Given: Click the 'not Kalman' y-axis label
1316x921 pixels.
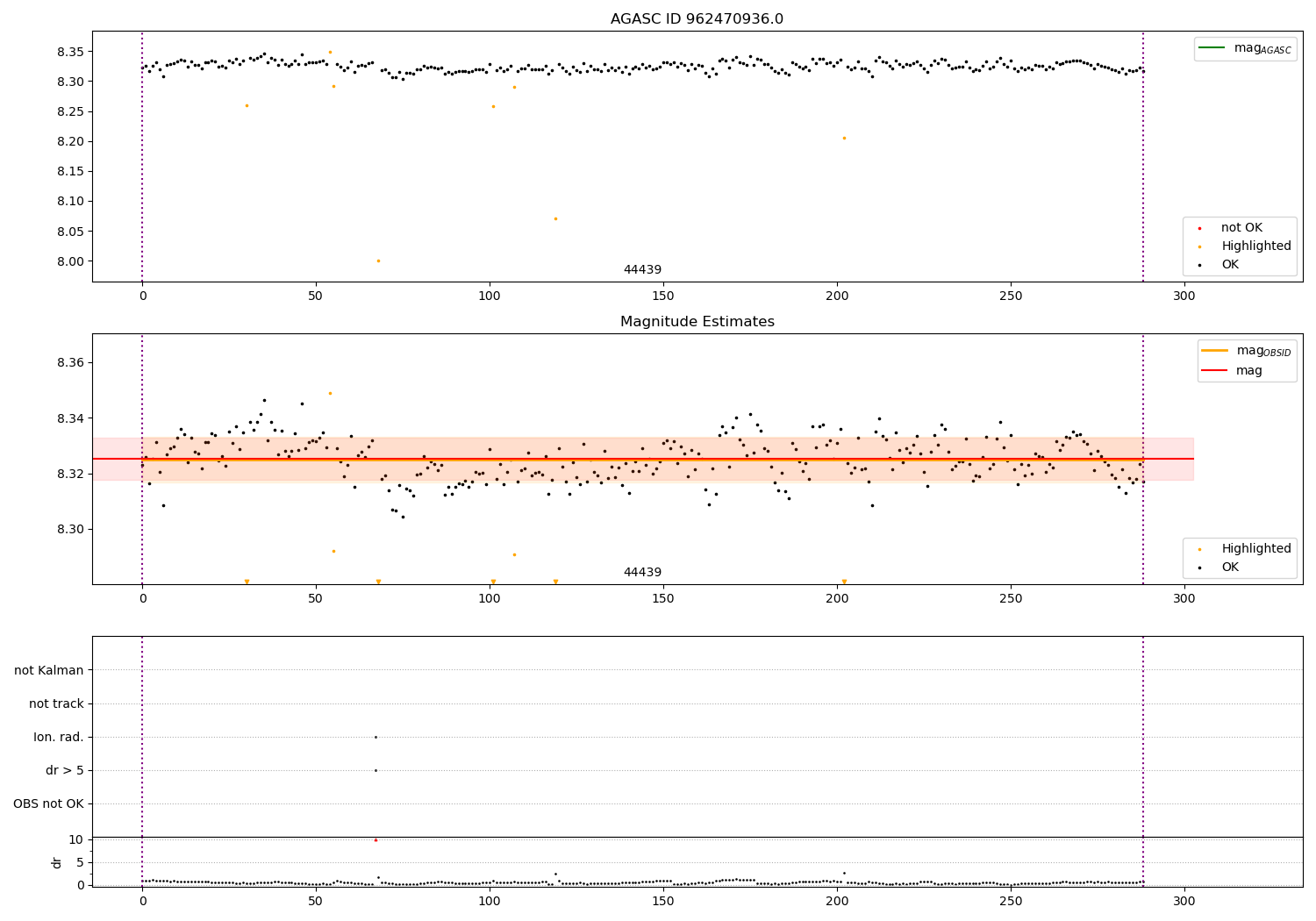Looking at the screenshot, I should point(49,671).
